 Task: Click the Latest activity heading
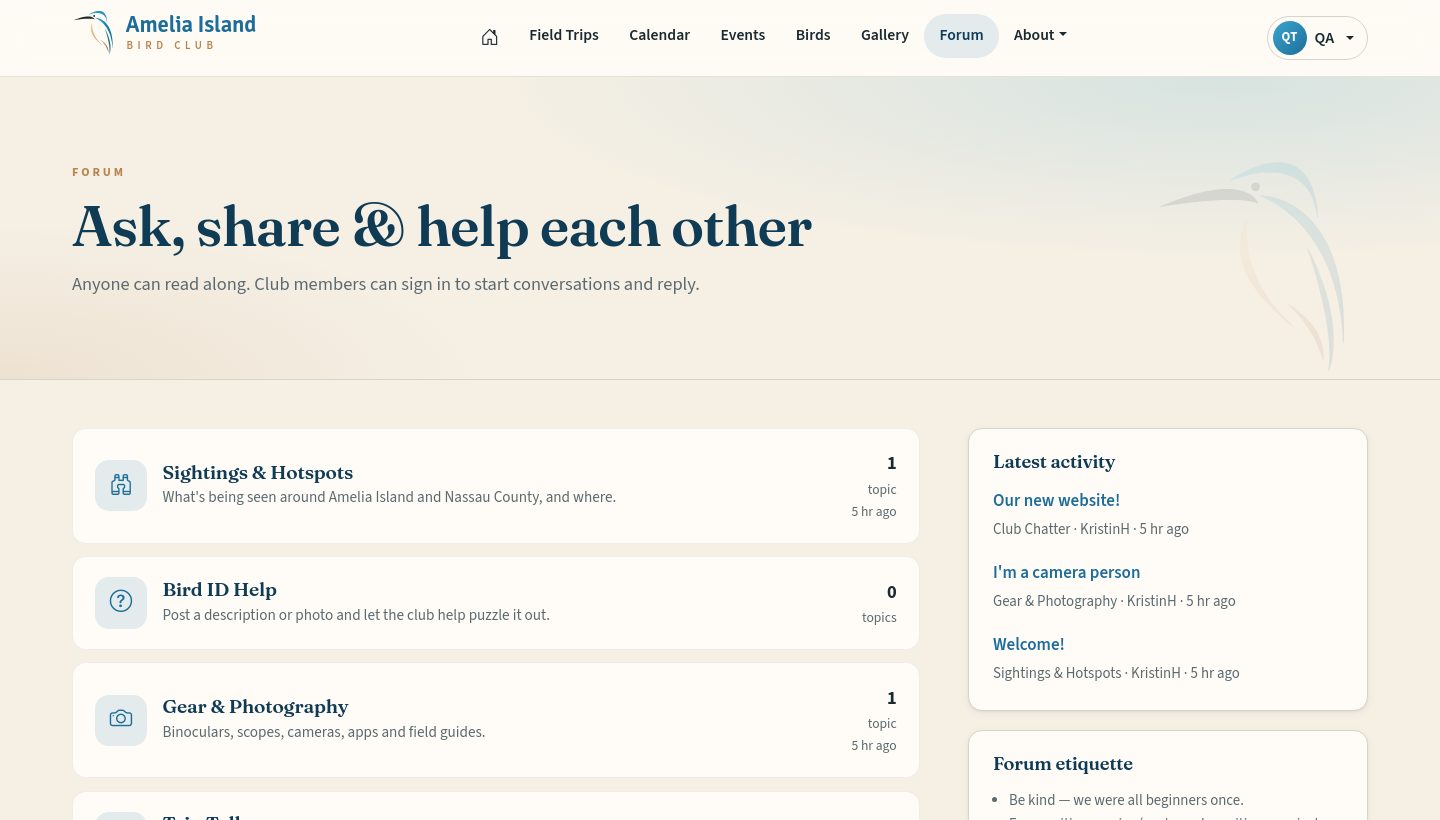coord(1054,461)
